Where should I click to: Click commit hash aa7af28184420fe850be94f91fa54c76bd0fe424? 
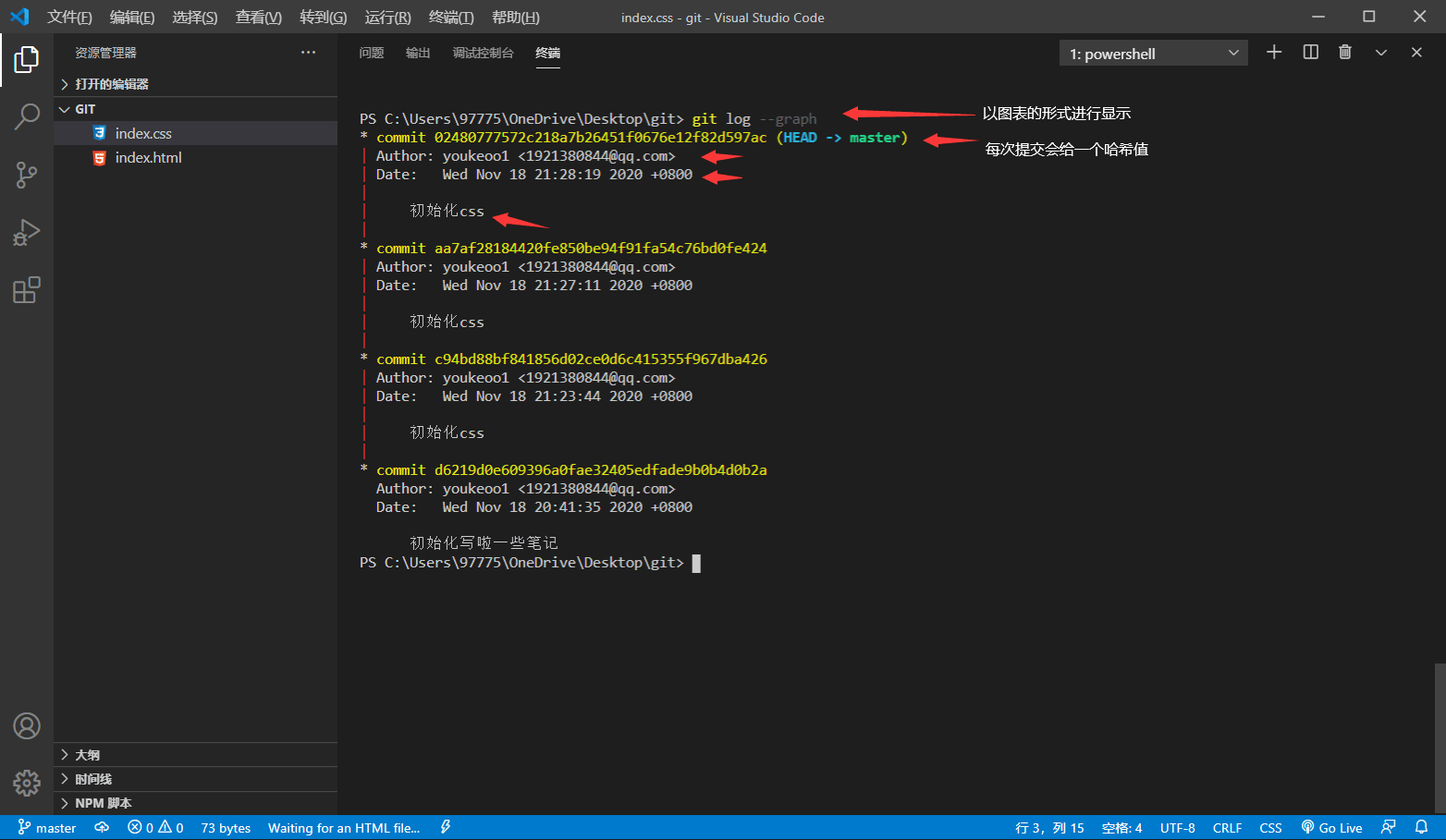[x=601, y=249]
